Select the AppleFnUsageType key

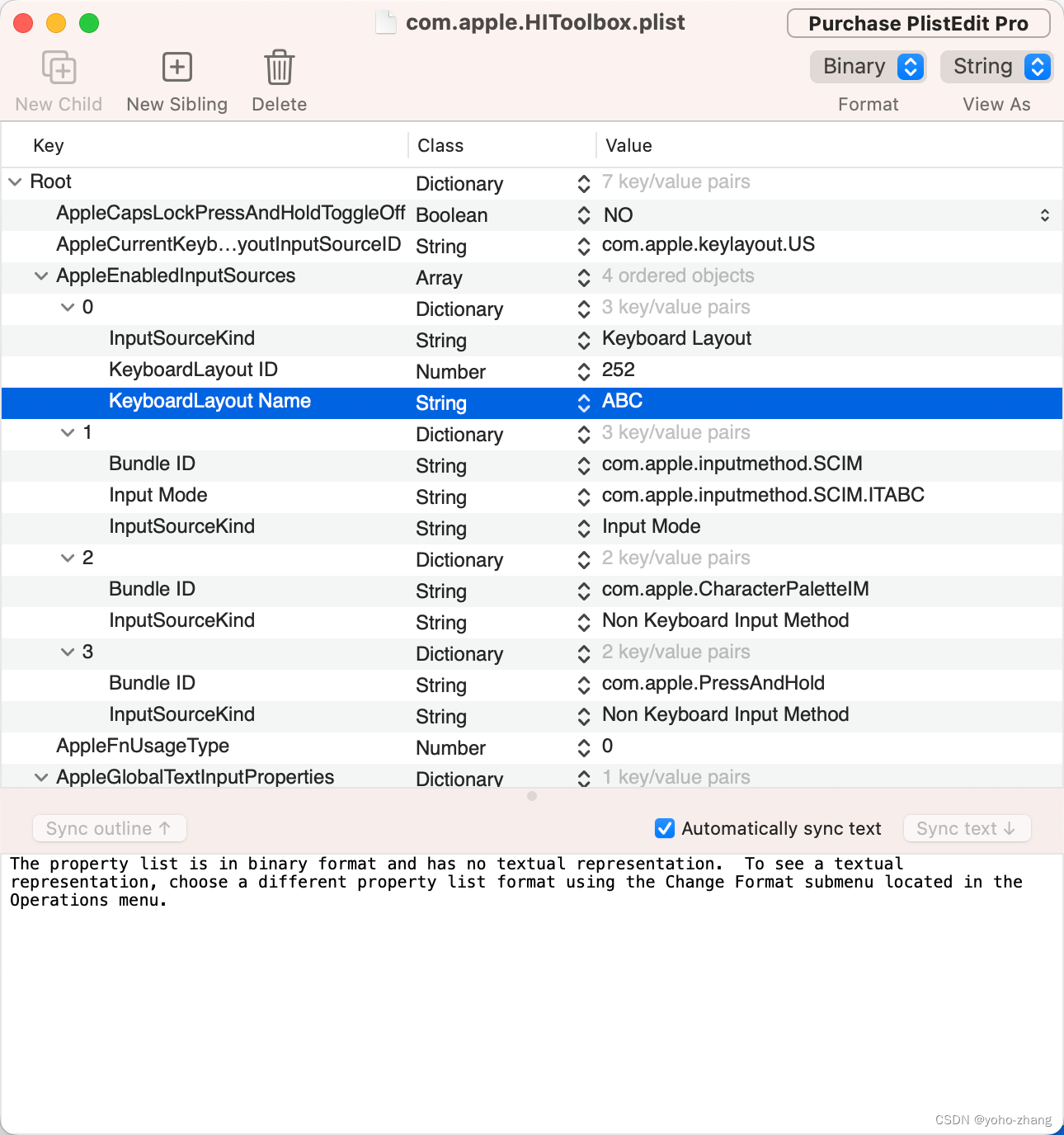[x=143, y=746]
